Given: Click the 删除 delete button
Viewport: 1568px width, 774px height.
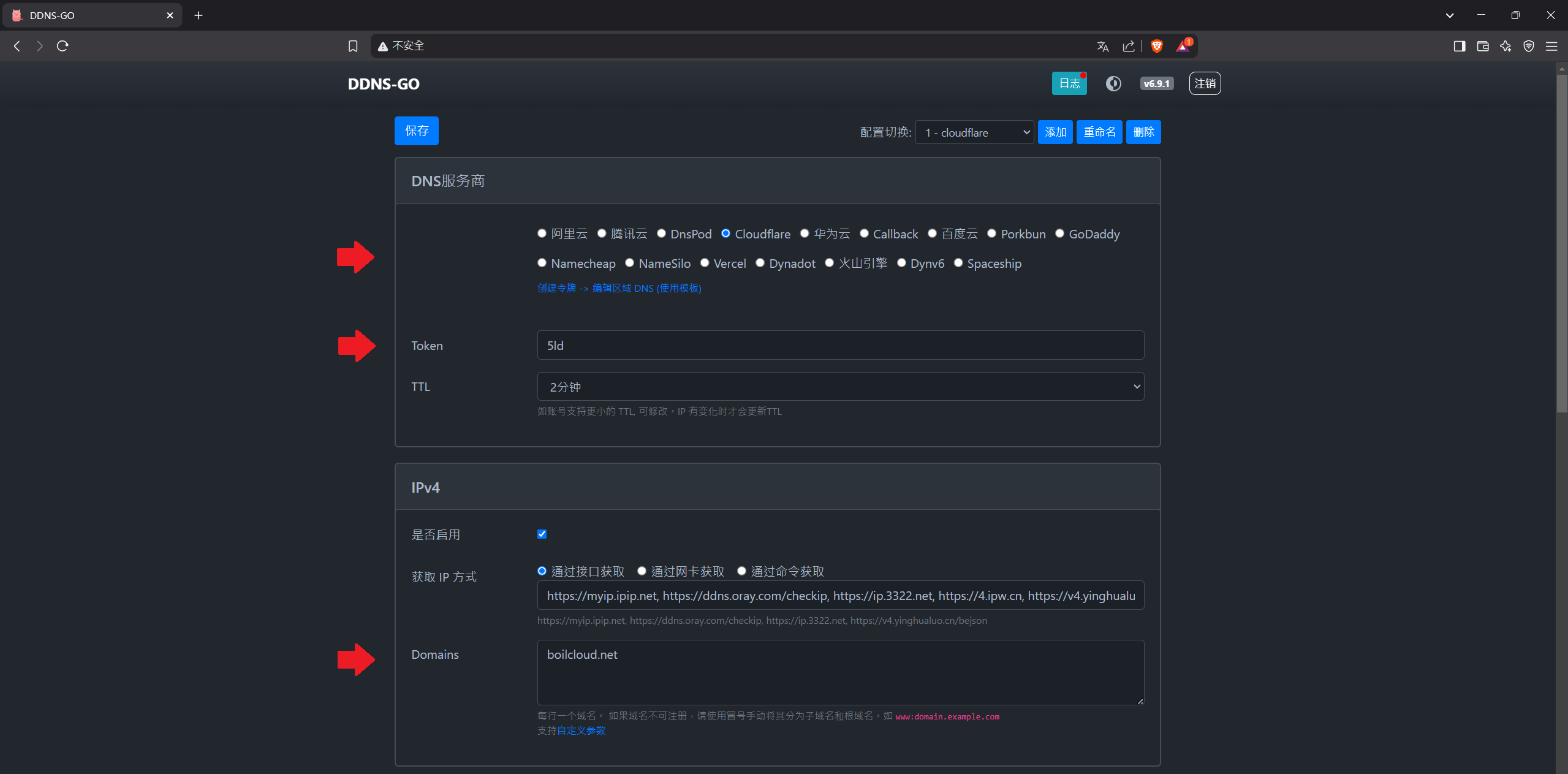Looking at the screenshot, I should coord(1143,132).
